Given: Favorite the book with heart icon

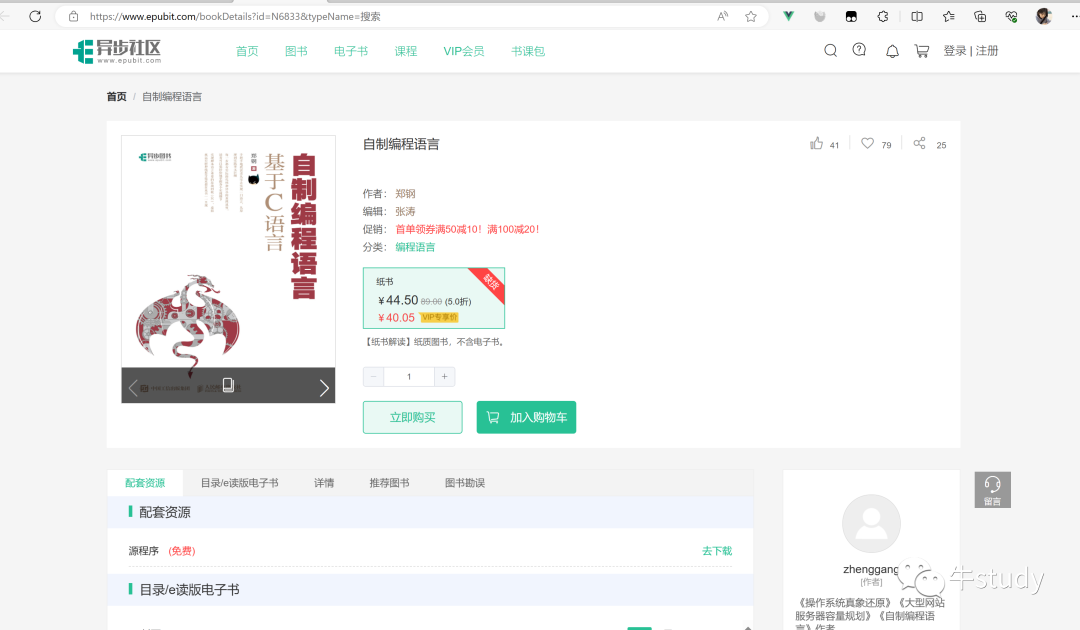Looking at the screenshot, I should [x=867, y=143].
